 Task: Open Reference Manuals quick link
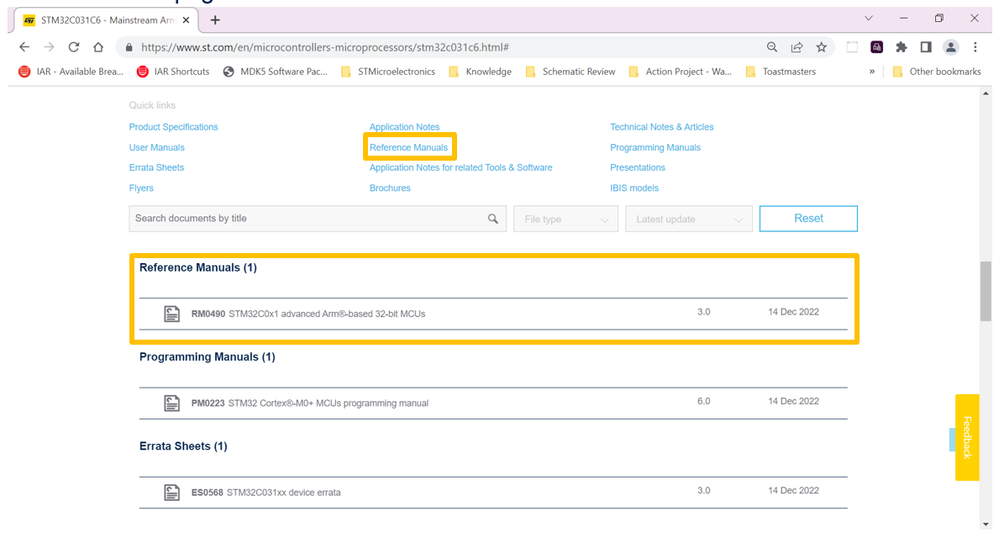point(408,147)
